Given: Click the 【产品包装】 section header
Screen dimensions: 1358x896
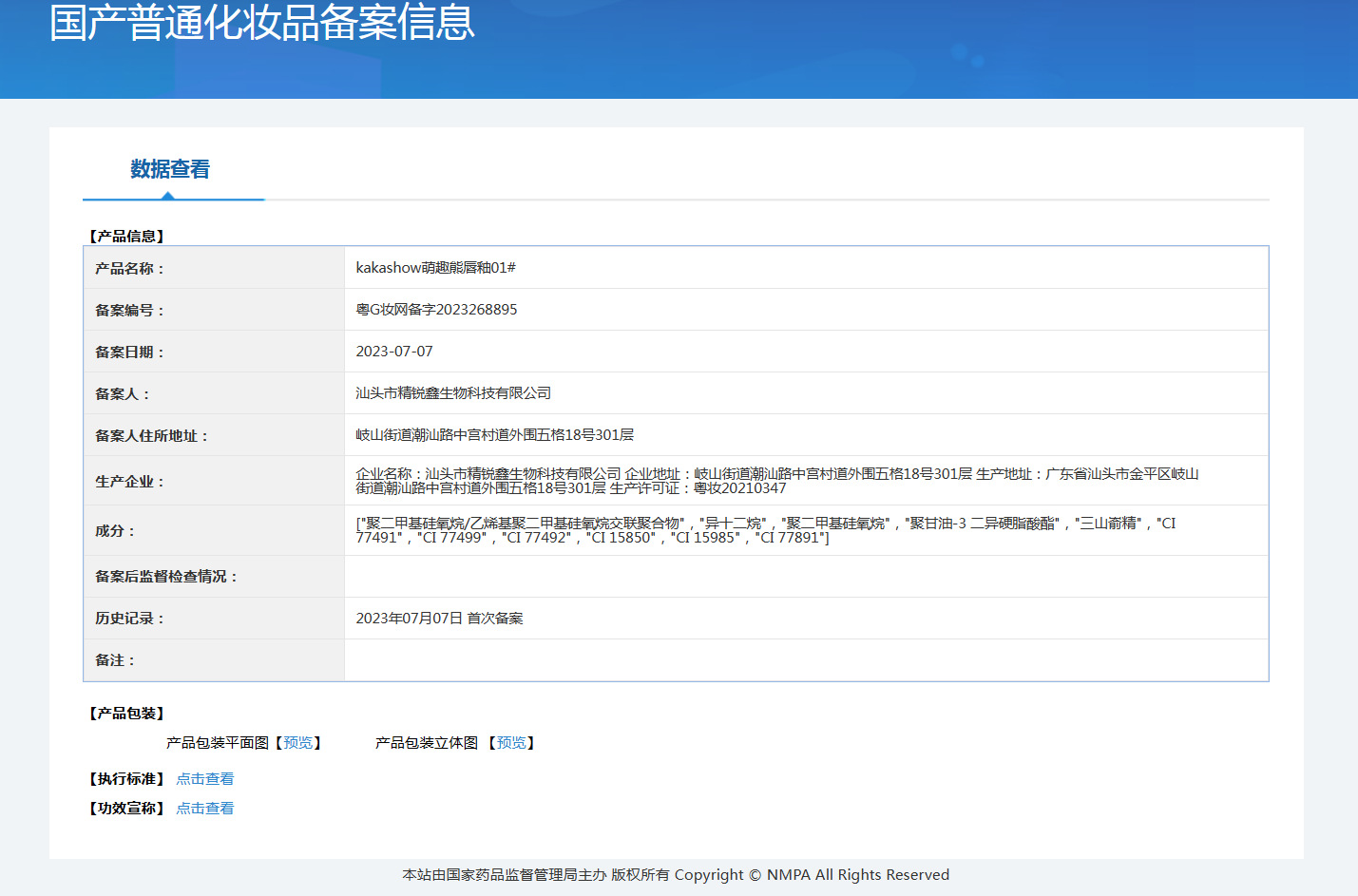Looking at the screenshot, I should tap(126, 714).
